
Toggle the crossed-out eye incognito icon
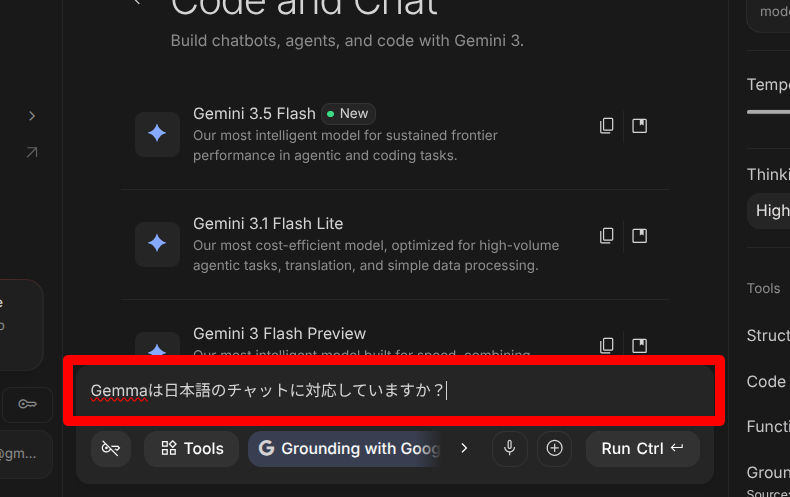click(111, 448)
